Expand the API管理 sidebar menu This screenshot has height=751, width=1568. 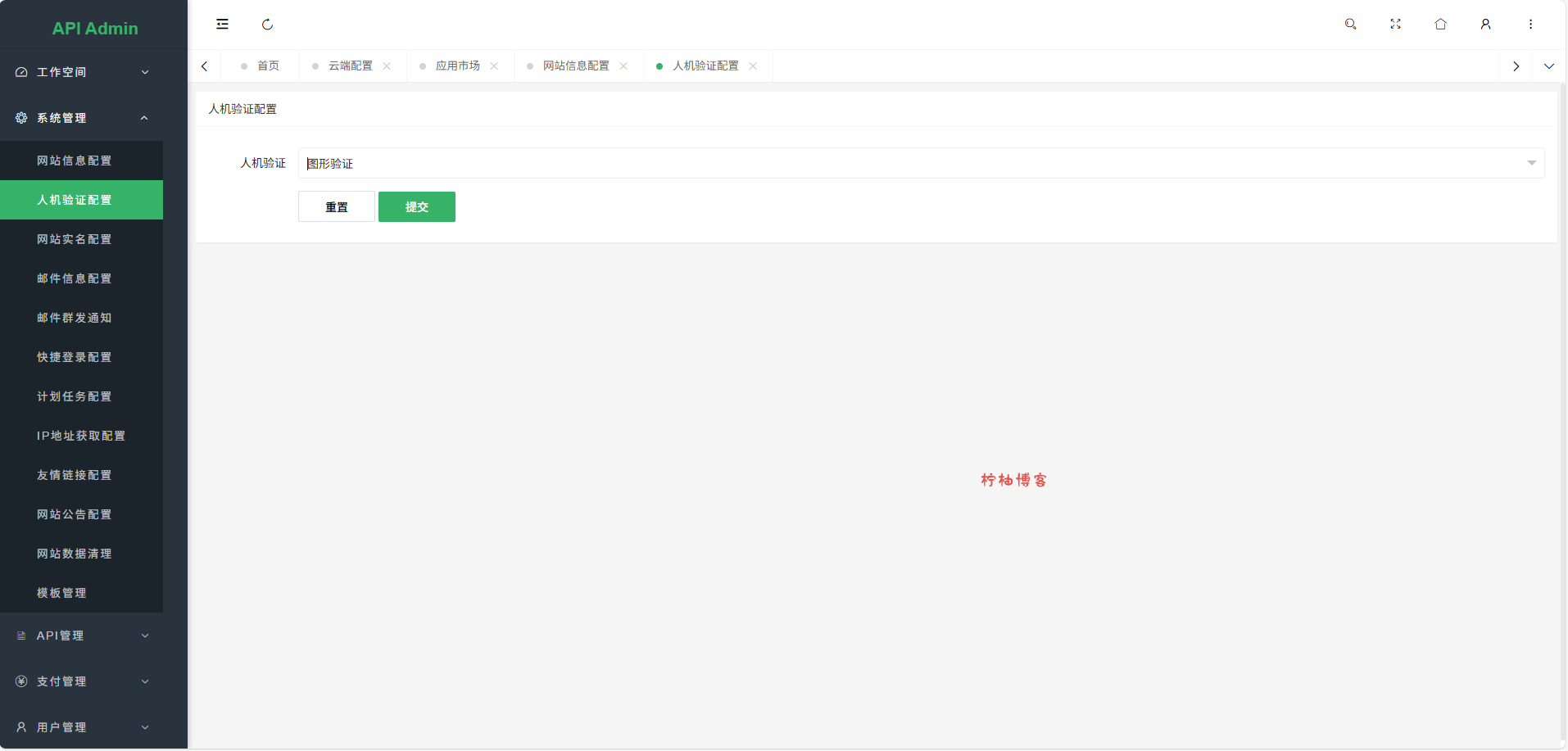click(x=82, y=636)
